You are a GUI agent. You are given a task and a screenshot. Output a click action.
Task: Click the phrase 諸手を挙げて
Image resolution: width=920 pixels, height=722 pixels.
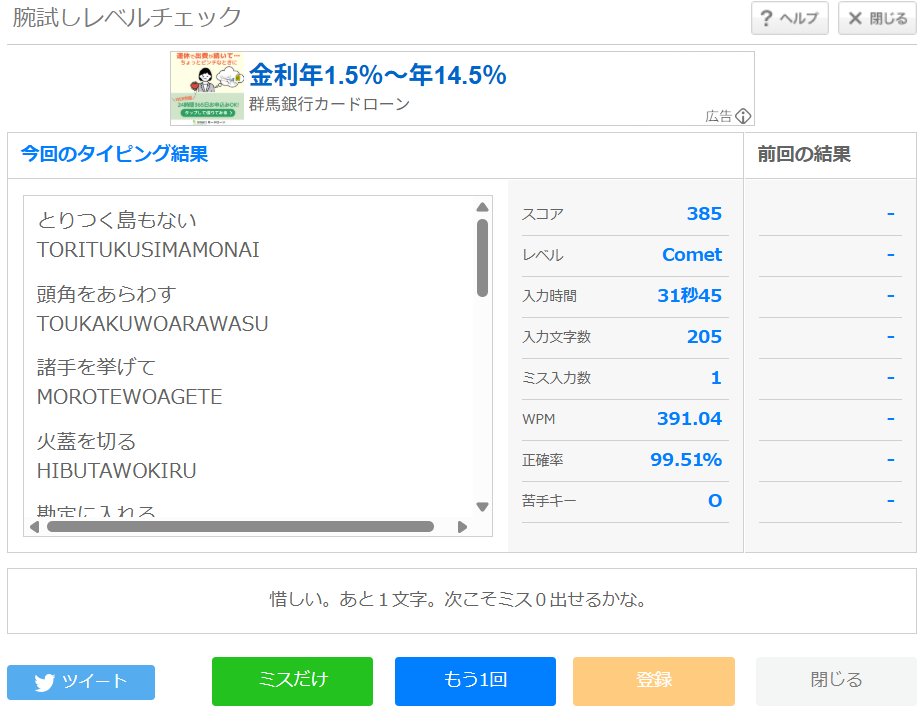(96, 367)
